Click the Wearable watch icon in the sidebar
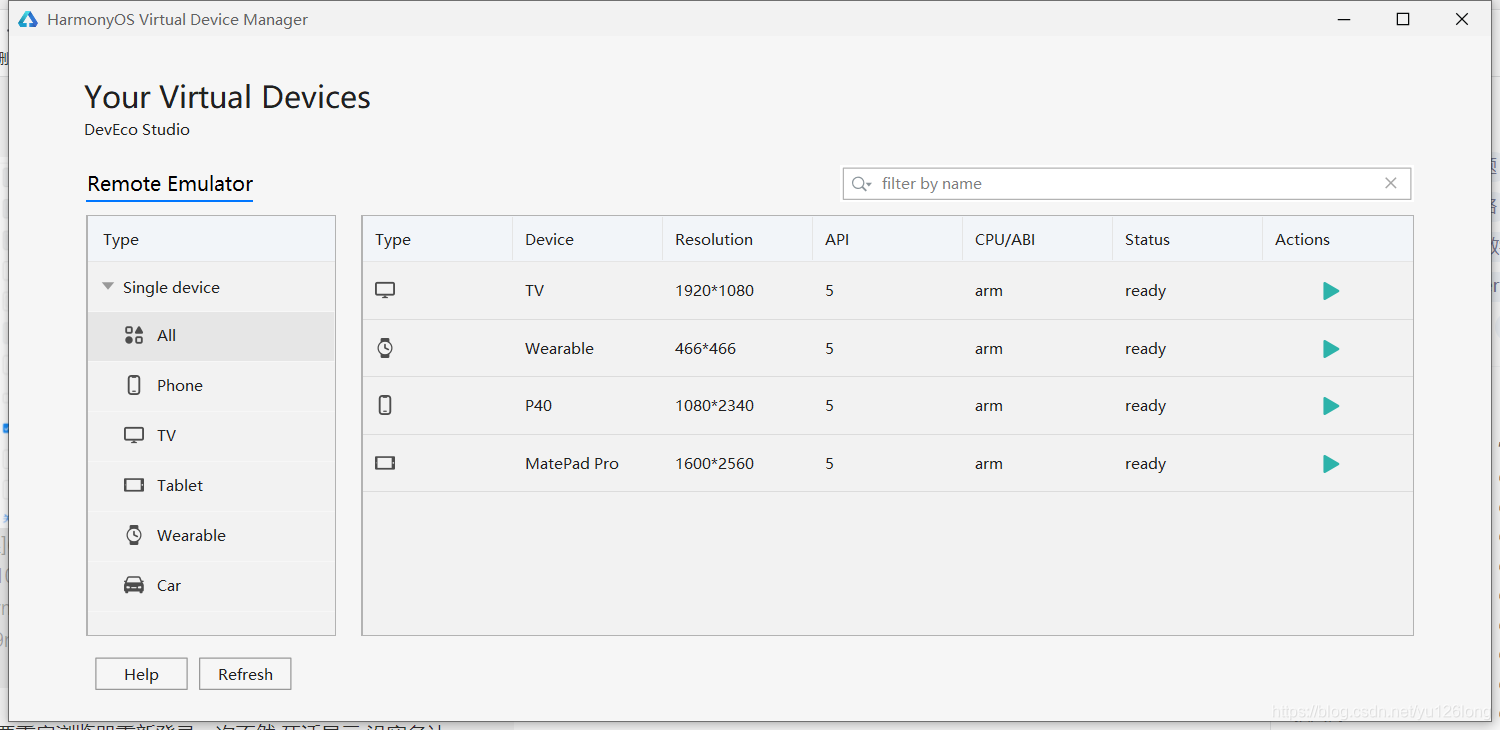Screen dimensions: 1500x730 134,535
